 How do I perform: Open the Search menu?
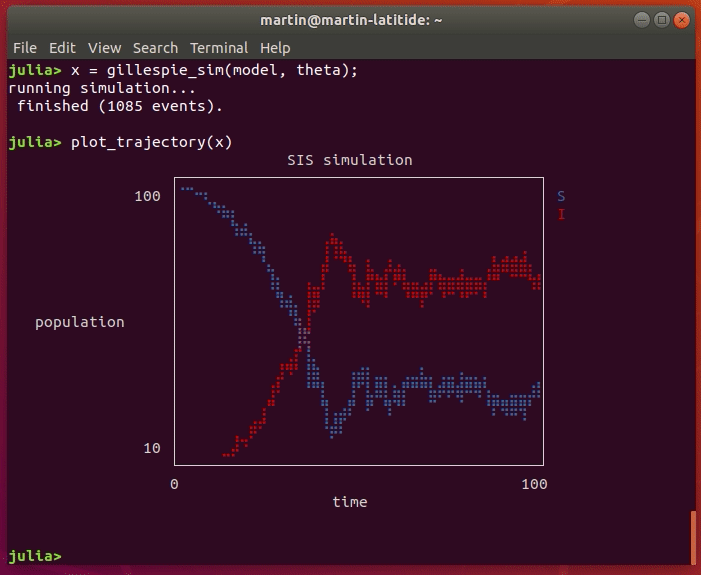click(155, 48)
